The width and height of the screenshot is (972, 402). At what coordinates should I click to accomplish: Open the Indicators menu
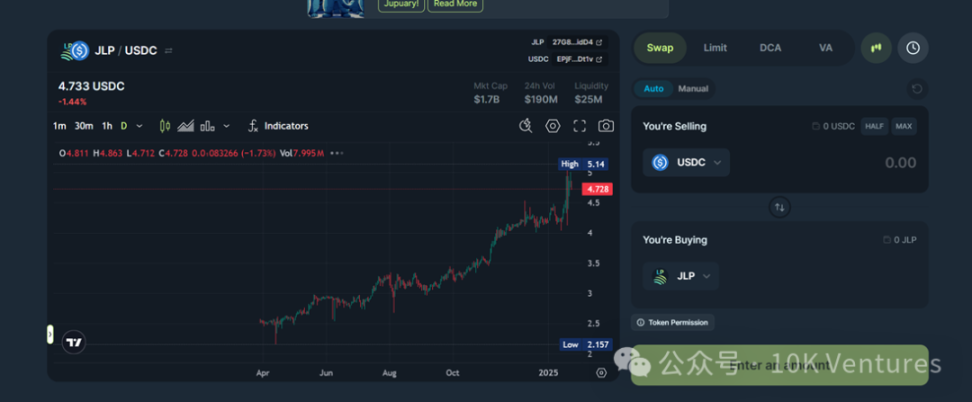pos(278,126)
